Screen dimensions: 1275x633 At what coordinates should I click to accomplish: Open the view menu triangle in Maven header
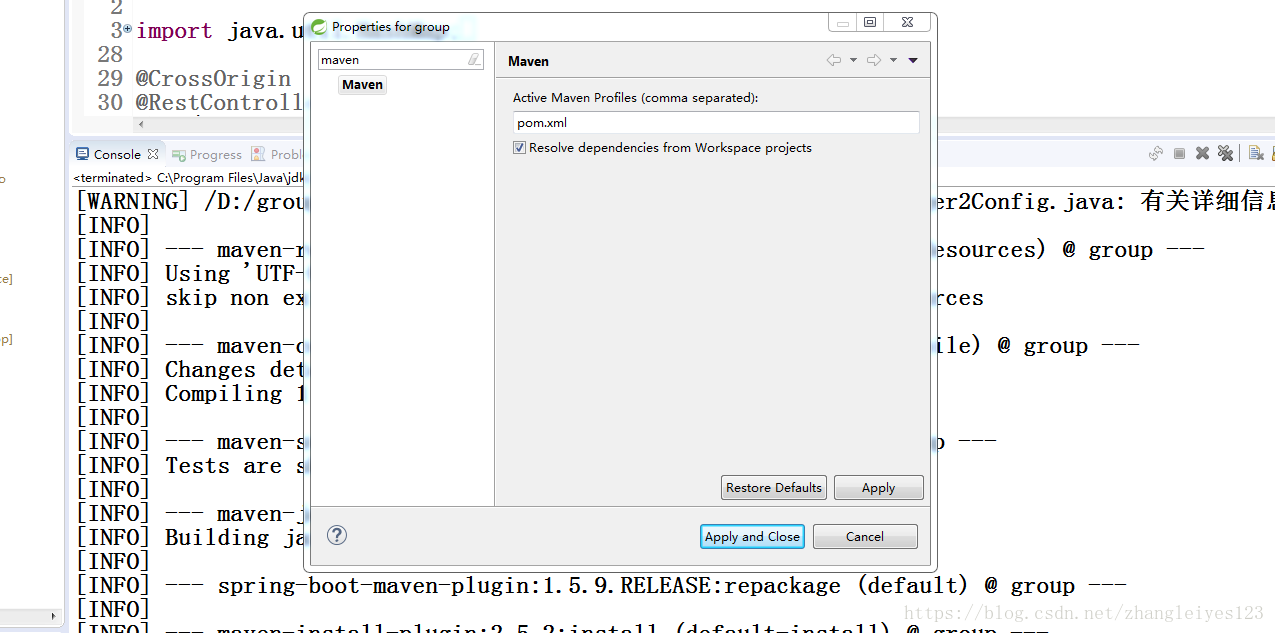coord(913,60)
